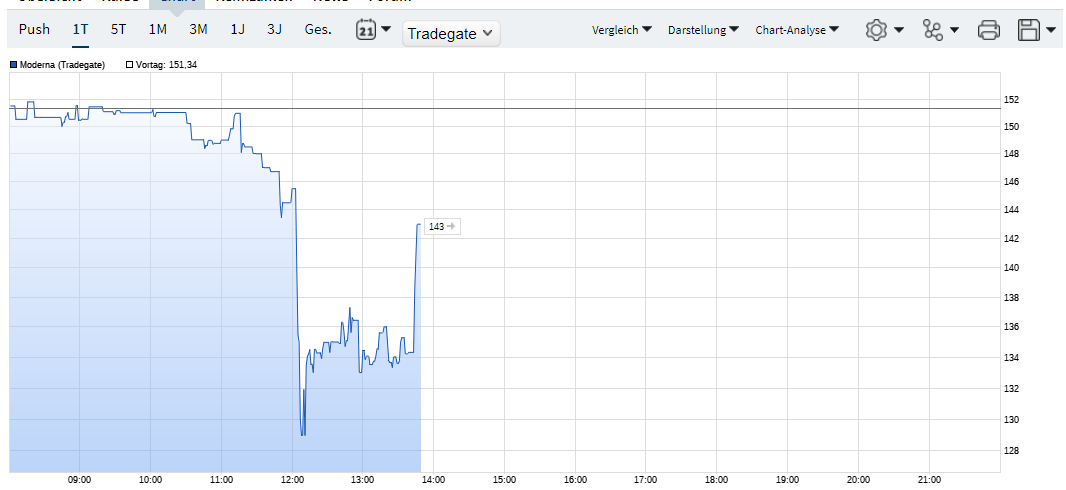
Task: Click the 09:00 time axis label
Action: [80, 480]
